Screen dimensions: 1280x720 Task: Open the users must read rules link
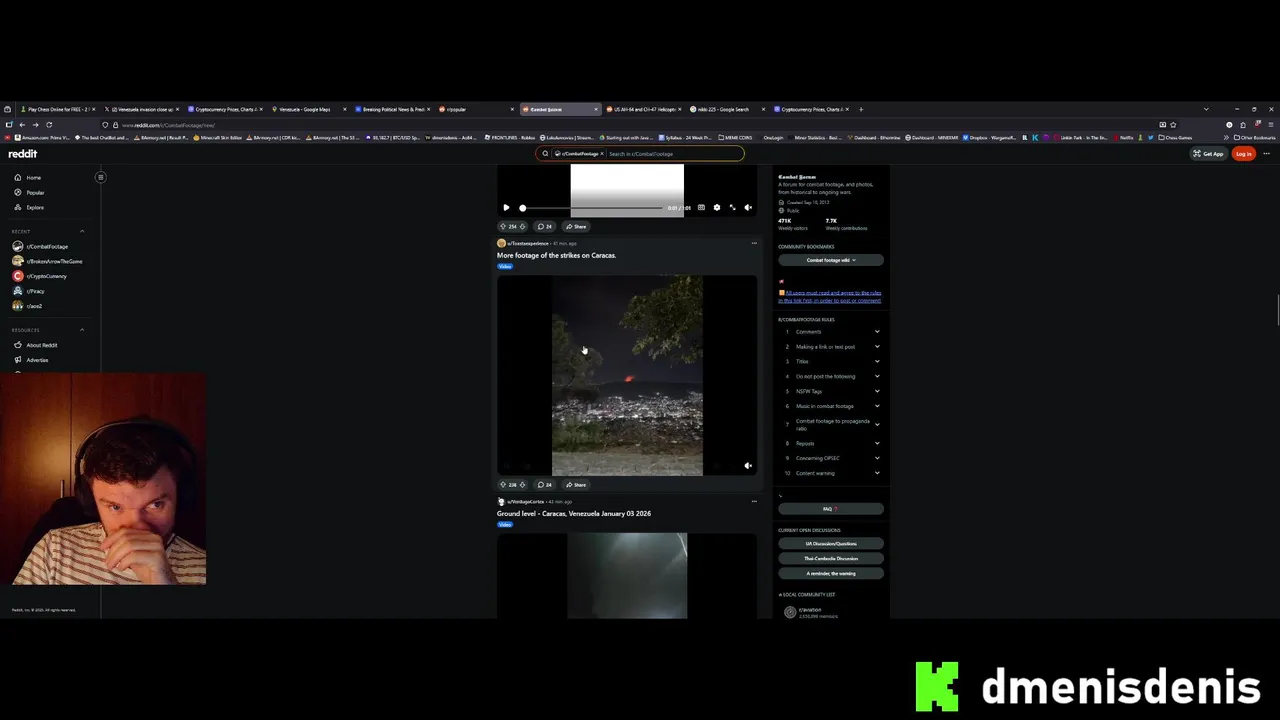coord(831,296)
